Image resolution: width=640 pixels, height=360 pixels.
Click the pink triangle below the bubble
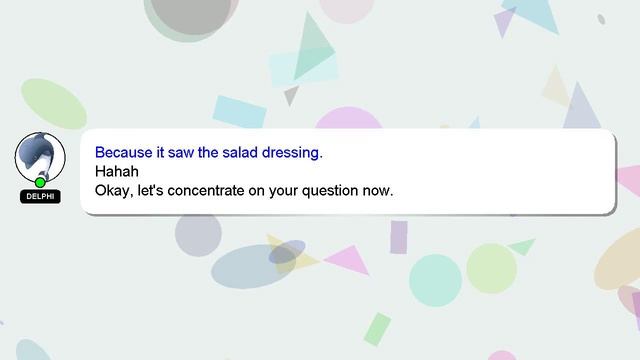[x=348, y=260]
